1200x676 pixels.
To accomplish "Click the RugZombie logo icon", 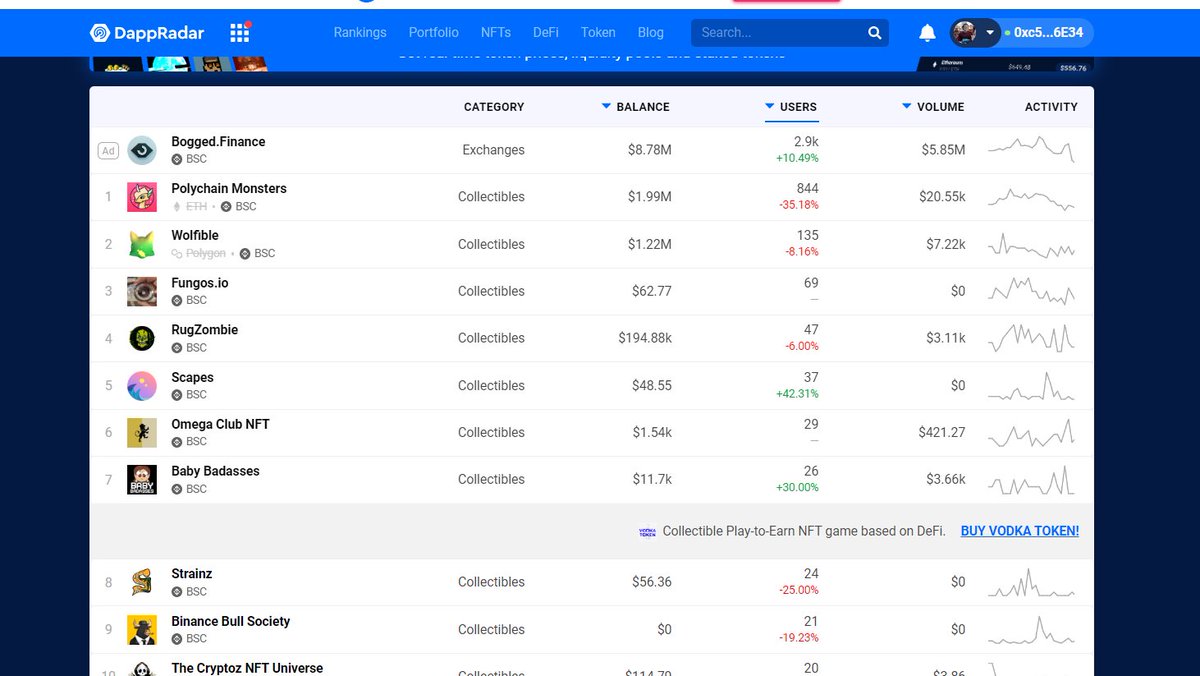I will [142, 338].
